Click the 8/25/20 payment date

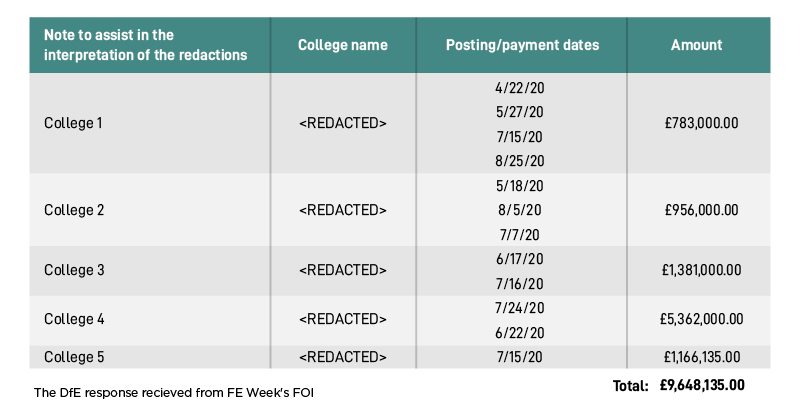point(519,161)
